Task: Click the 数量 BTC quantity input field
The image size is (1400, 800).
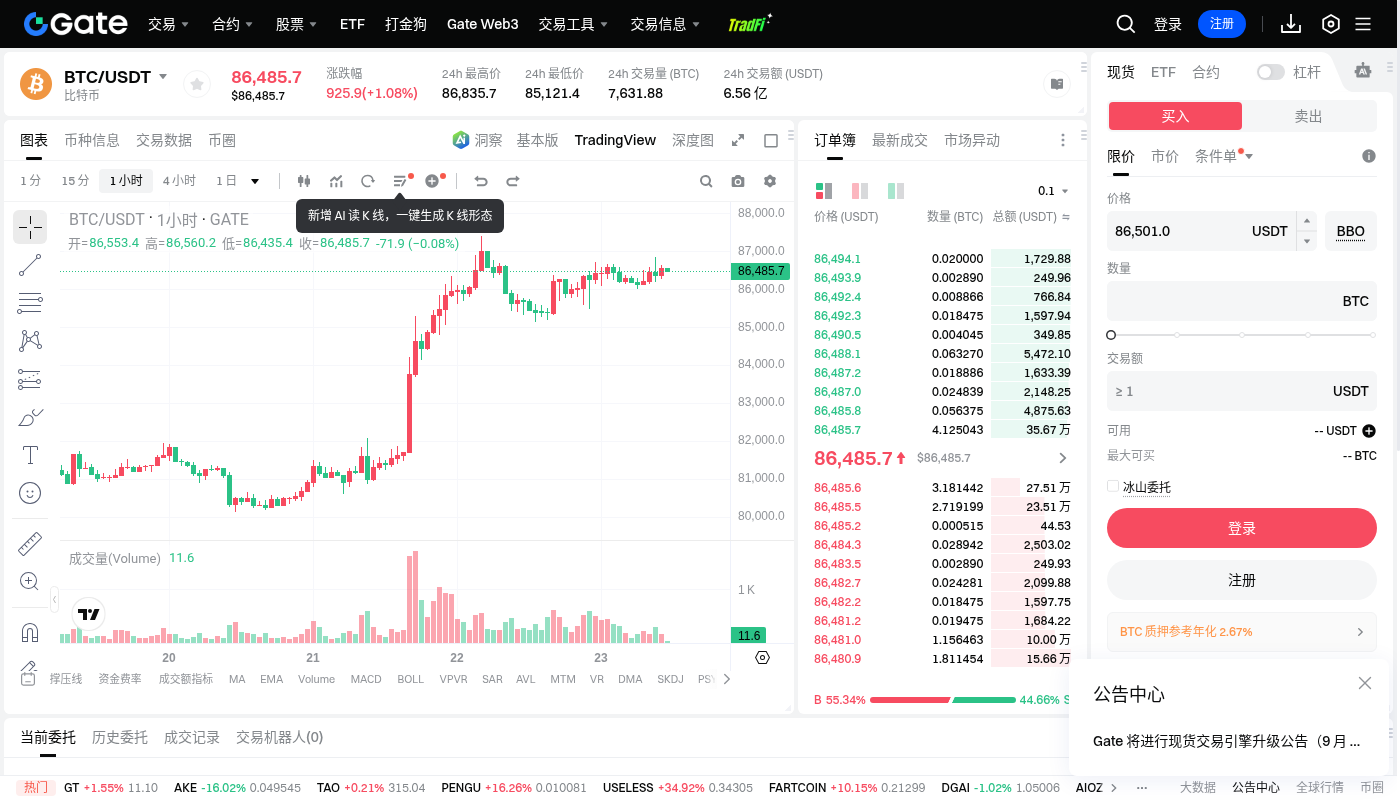Action: click(x=1242, y=301)
